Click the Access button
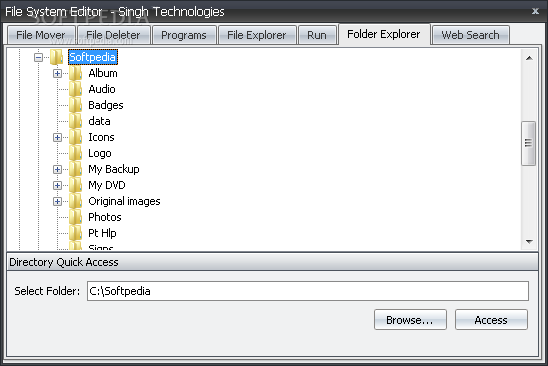 click(x=491, y=320)
